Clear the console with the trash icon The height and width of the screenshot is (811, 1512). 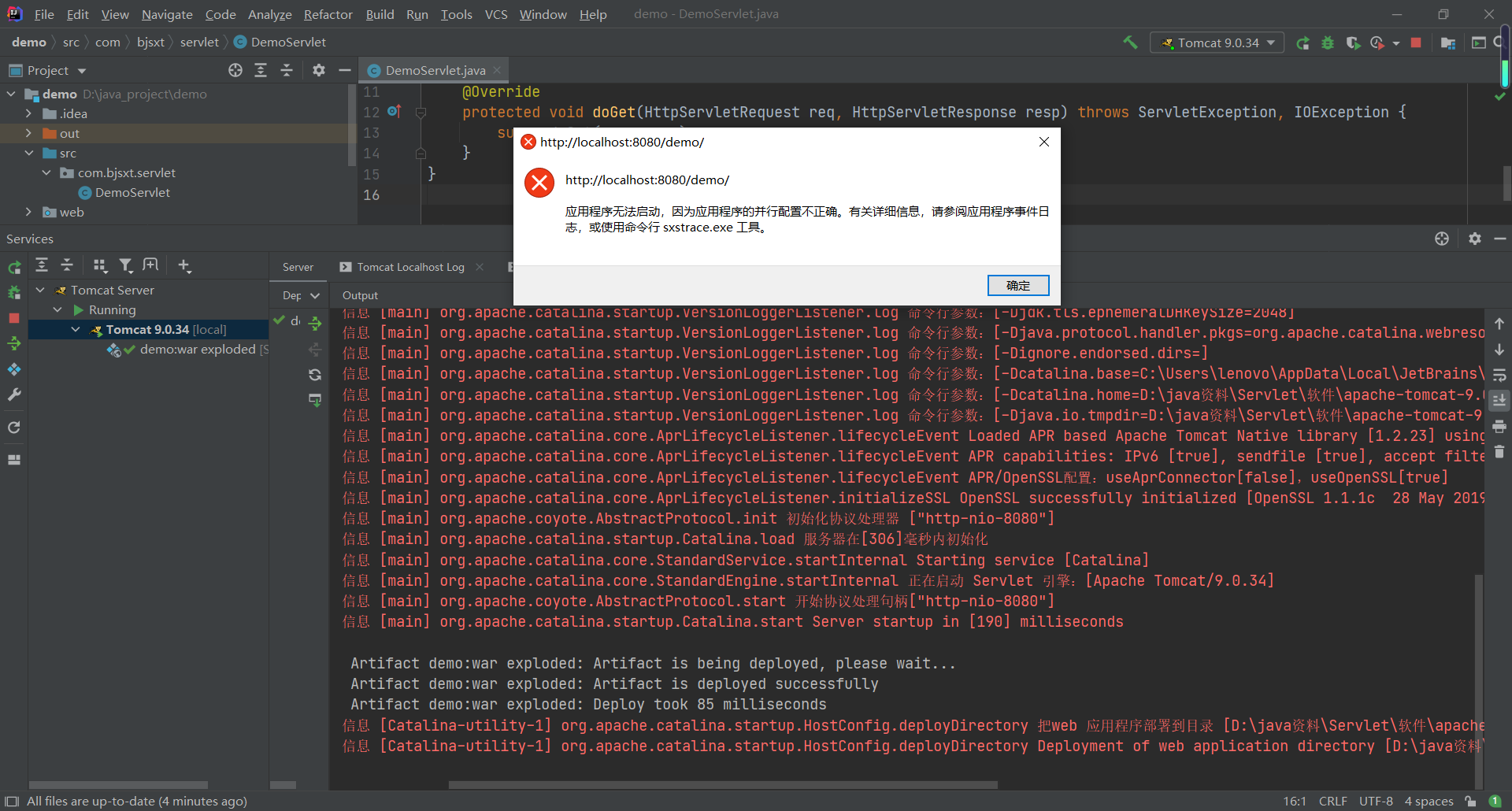point(1499,451)
